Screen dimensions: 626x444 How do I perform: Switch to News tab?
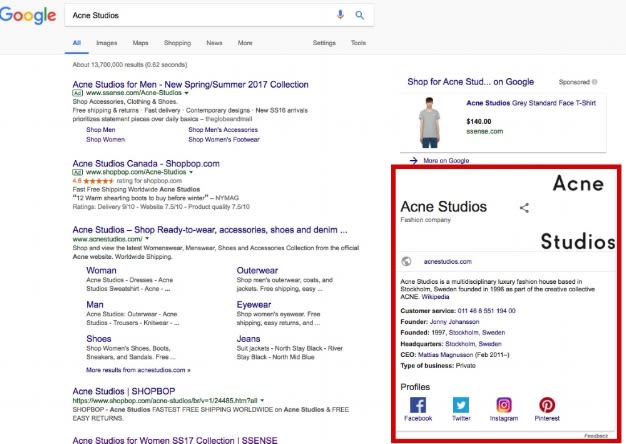[214, 43]
